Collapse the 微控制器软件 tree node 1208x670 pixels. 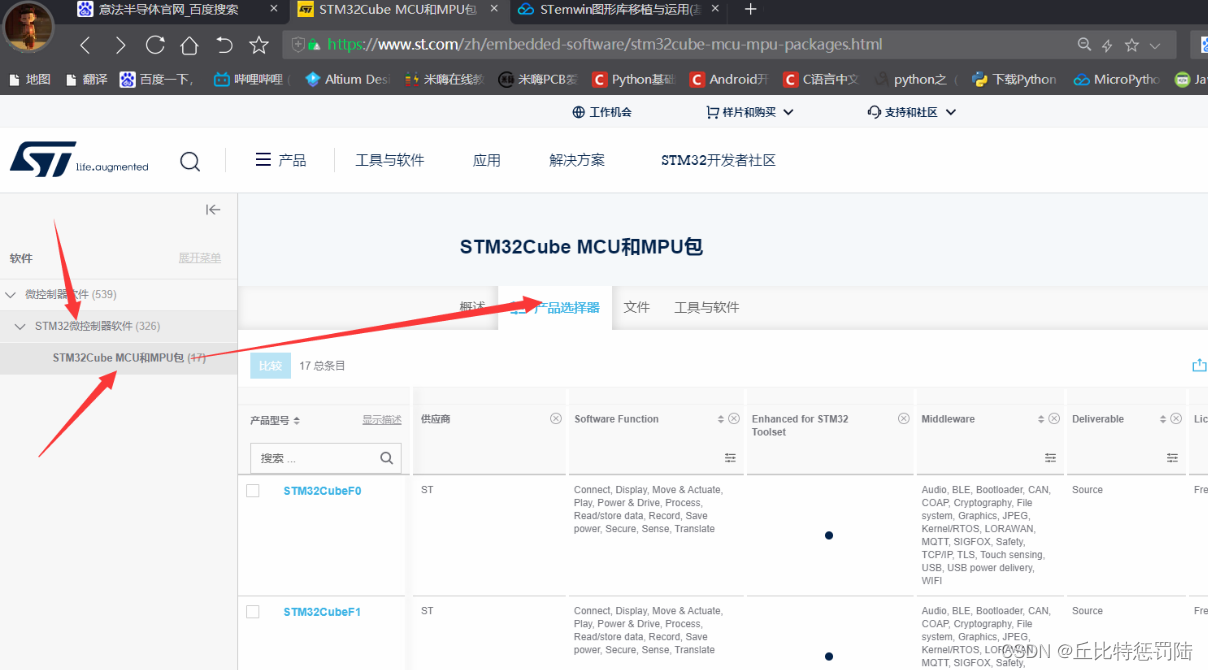click(11, 295)
